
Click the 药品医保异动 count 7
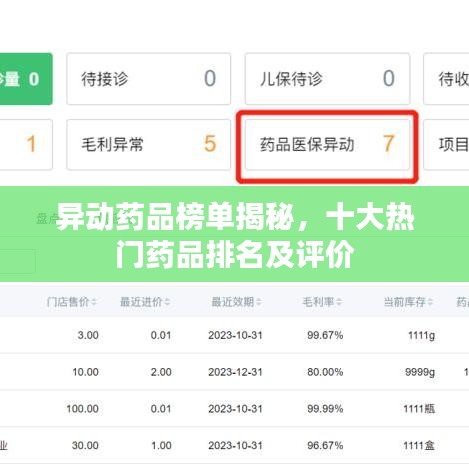389,144
